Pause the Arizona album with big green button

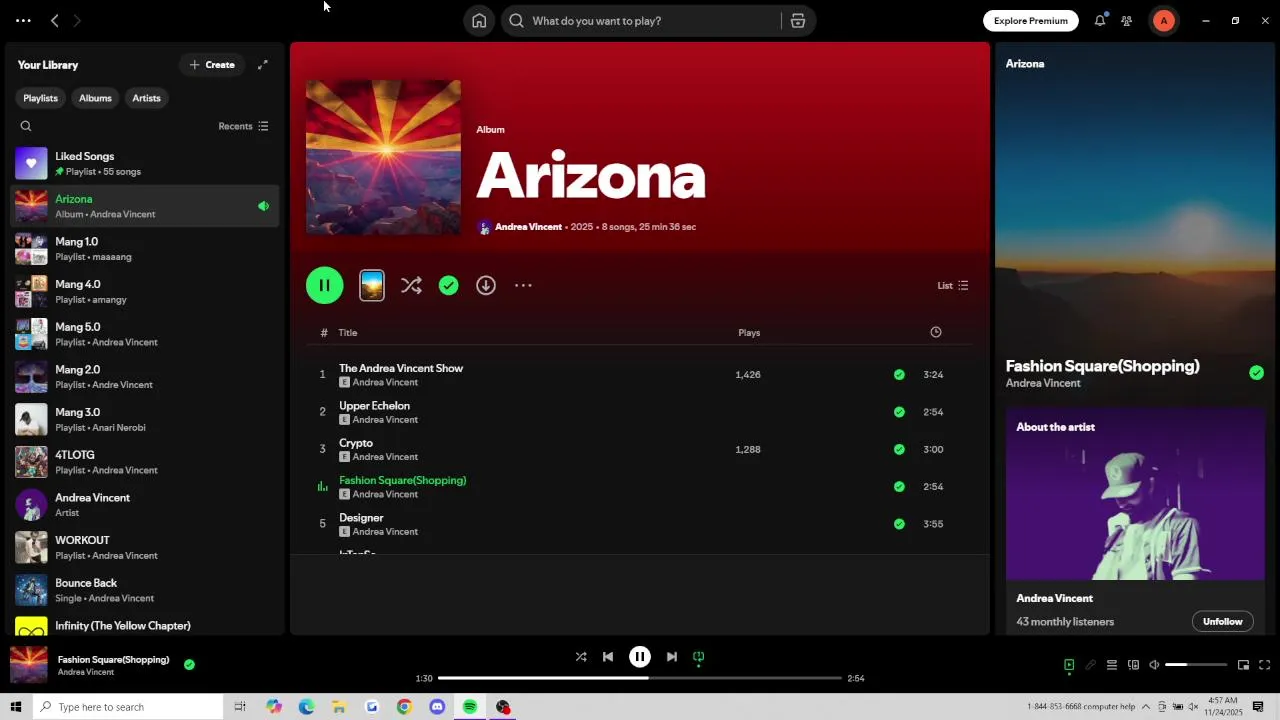(325, 286)
